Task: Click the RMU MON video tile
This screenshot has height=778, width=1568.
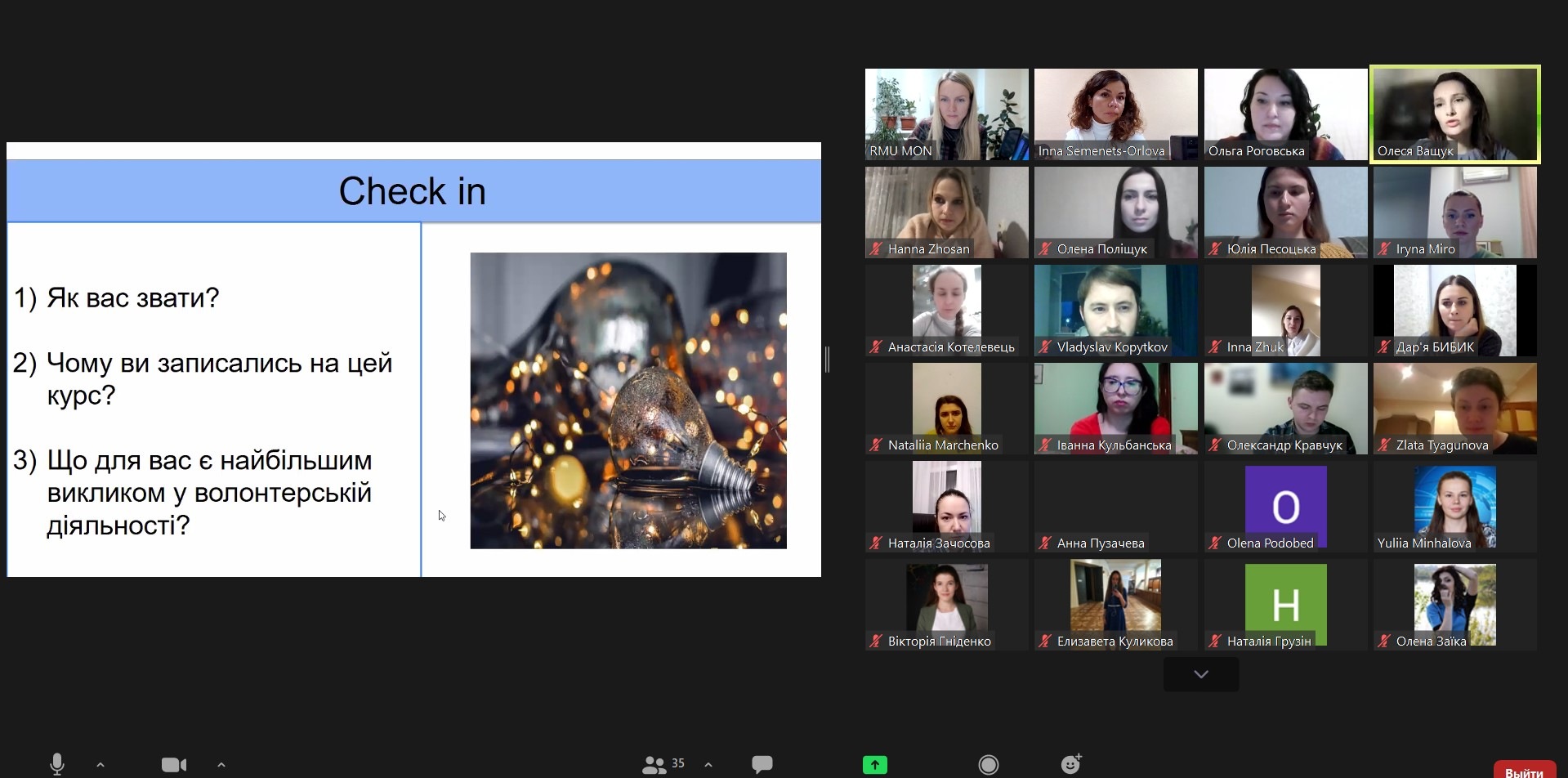Action: (x=946, y=114)
